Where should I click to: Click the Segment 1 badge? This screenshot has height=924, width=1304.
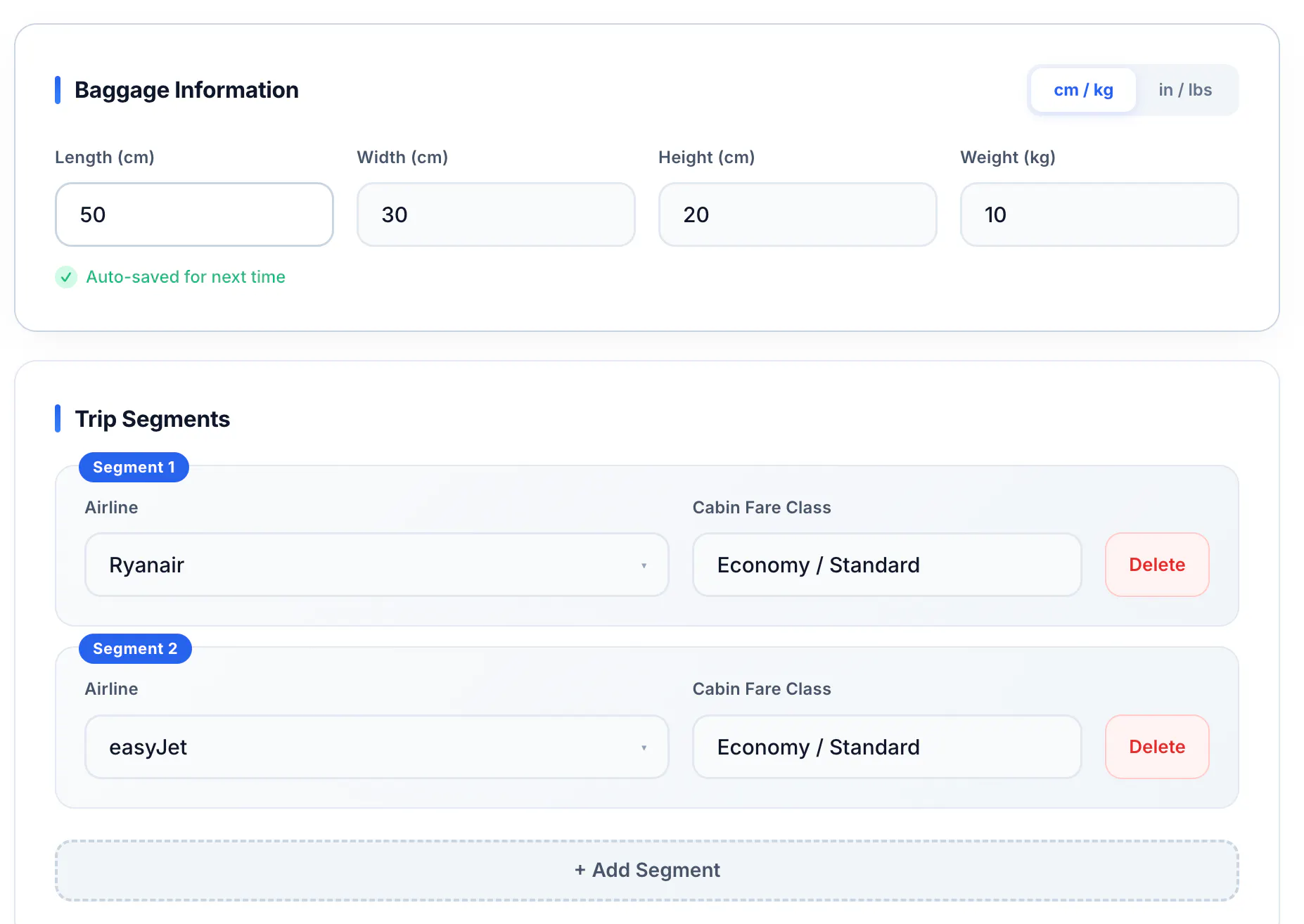click(134, 468)
